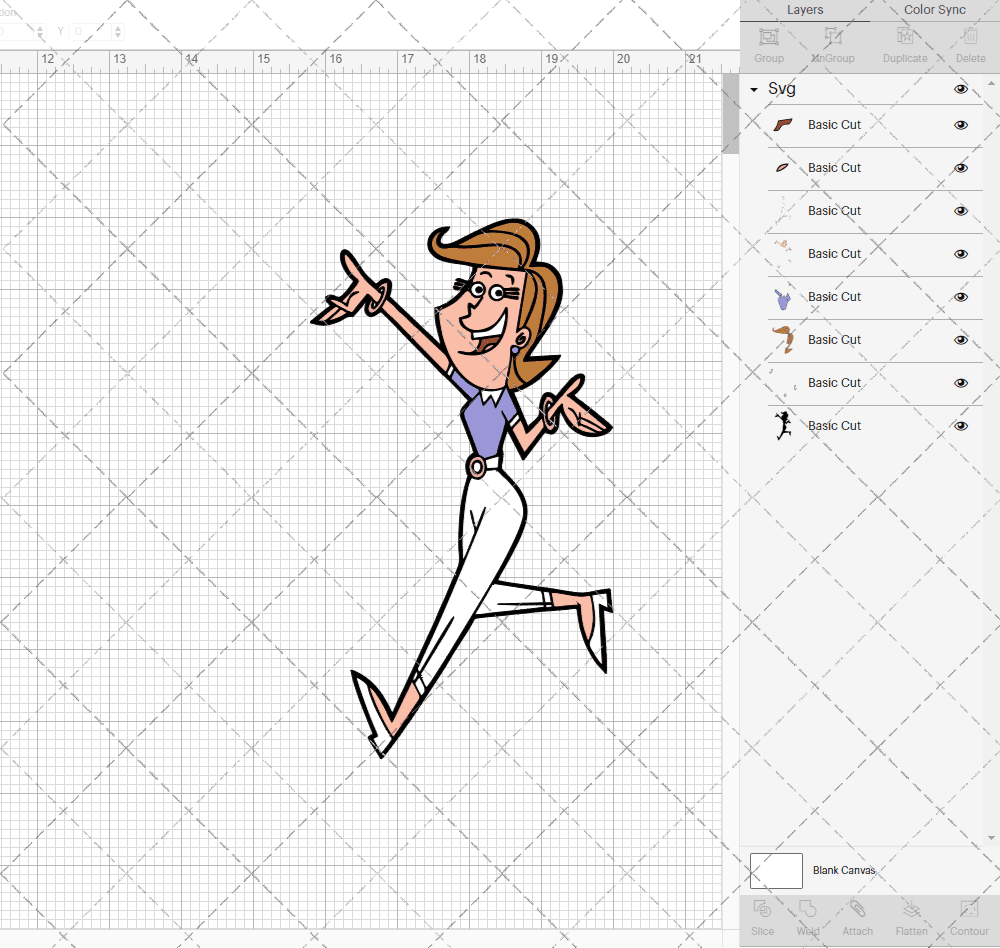Toggle visibility of the pink oval layer

click(x=960, y=168)
